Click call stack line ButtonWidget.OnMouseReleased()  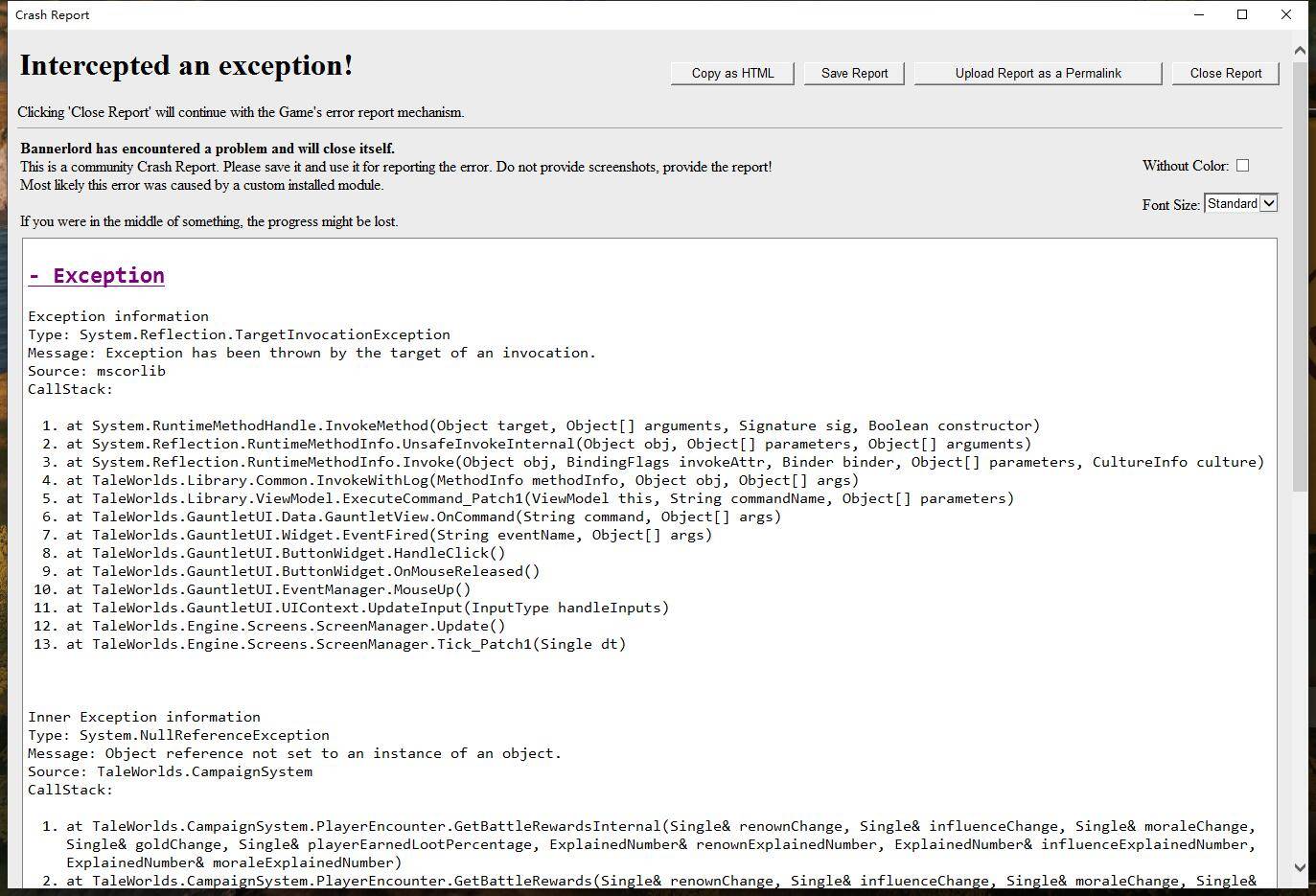click(x=303, y=571)
